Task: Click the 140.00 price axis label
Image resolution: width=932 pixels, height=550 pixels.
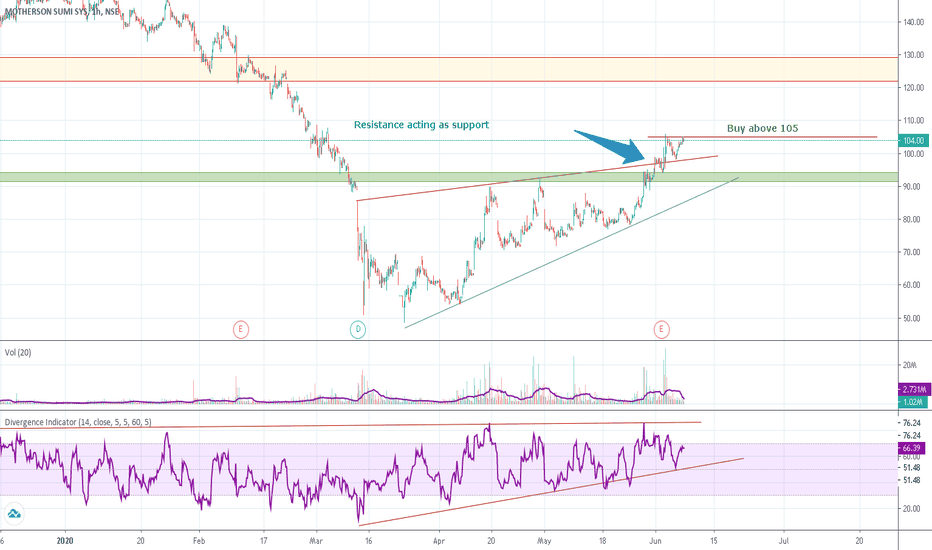Action: tap(914, 23)
